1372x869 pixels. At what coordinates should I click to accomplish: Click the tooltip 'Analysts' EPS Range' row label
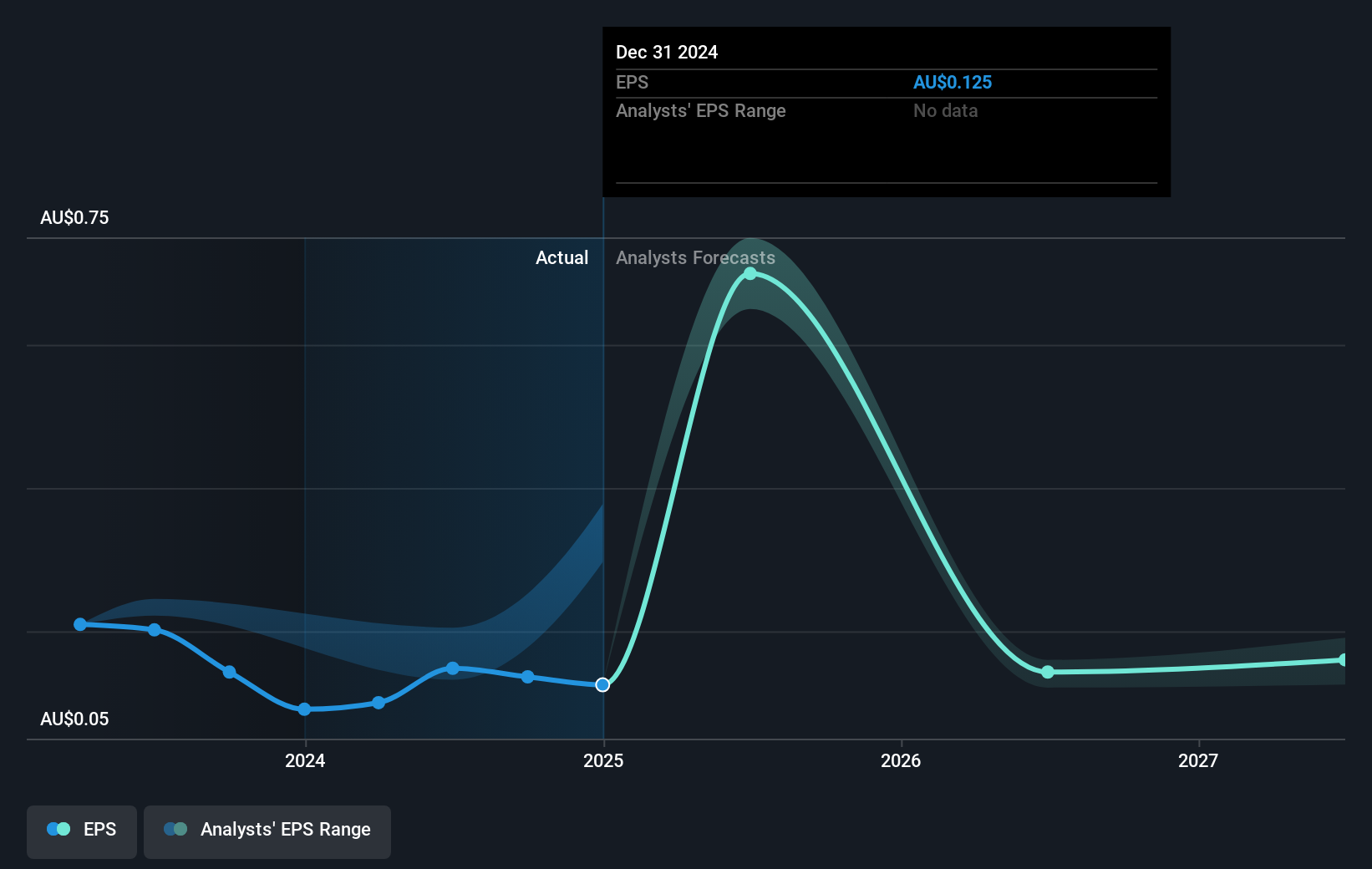pyautogui.click(x=701, y=110)
